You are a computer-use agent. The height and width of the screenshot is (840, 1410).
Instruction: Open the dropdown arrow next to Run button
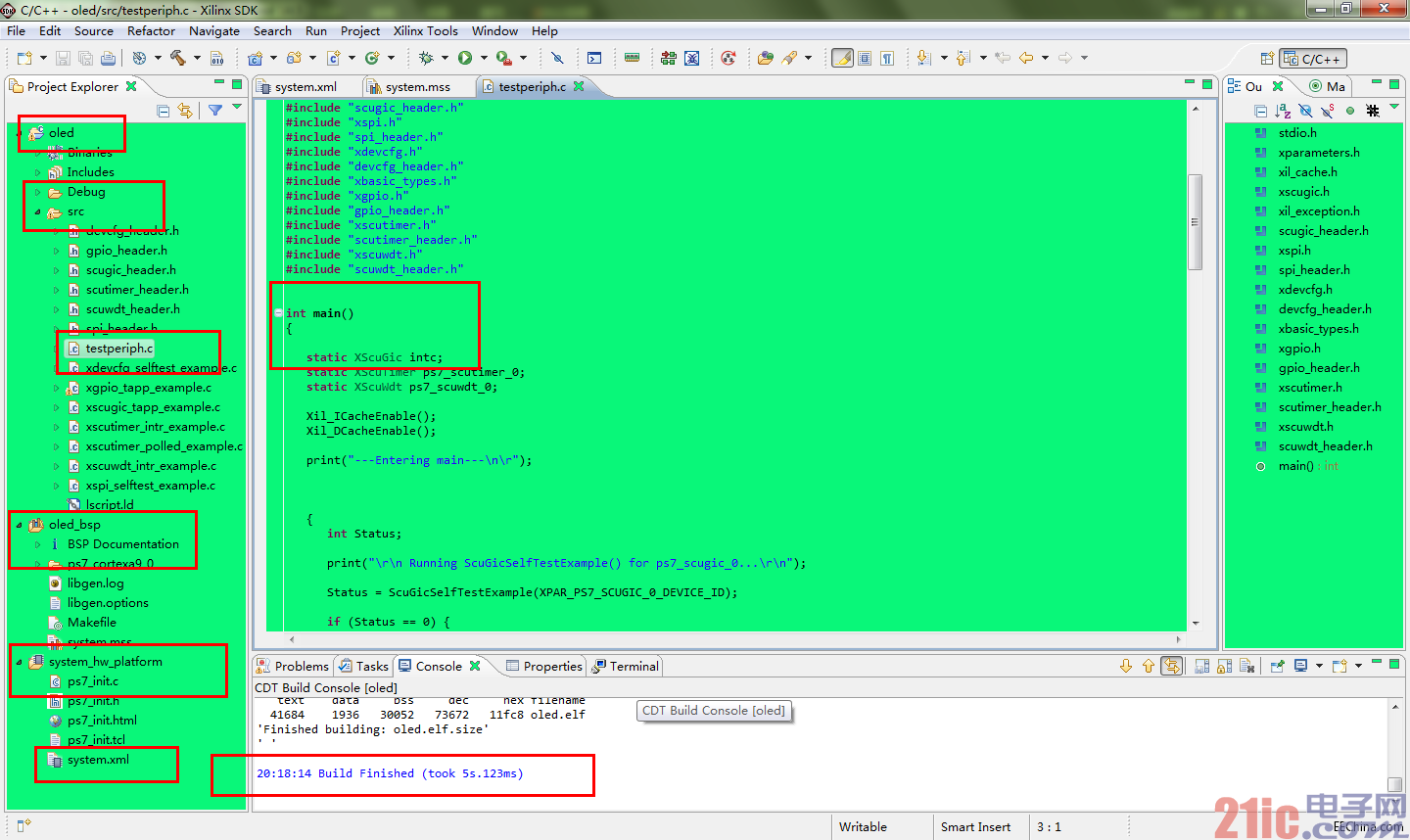(484, 58)
